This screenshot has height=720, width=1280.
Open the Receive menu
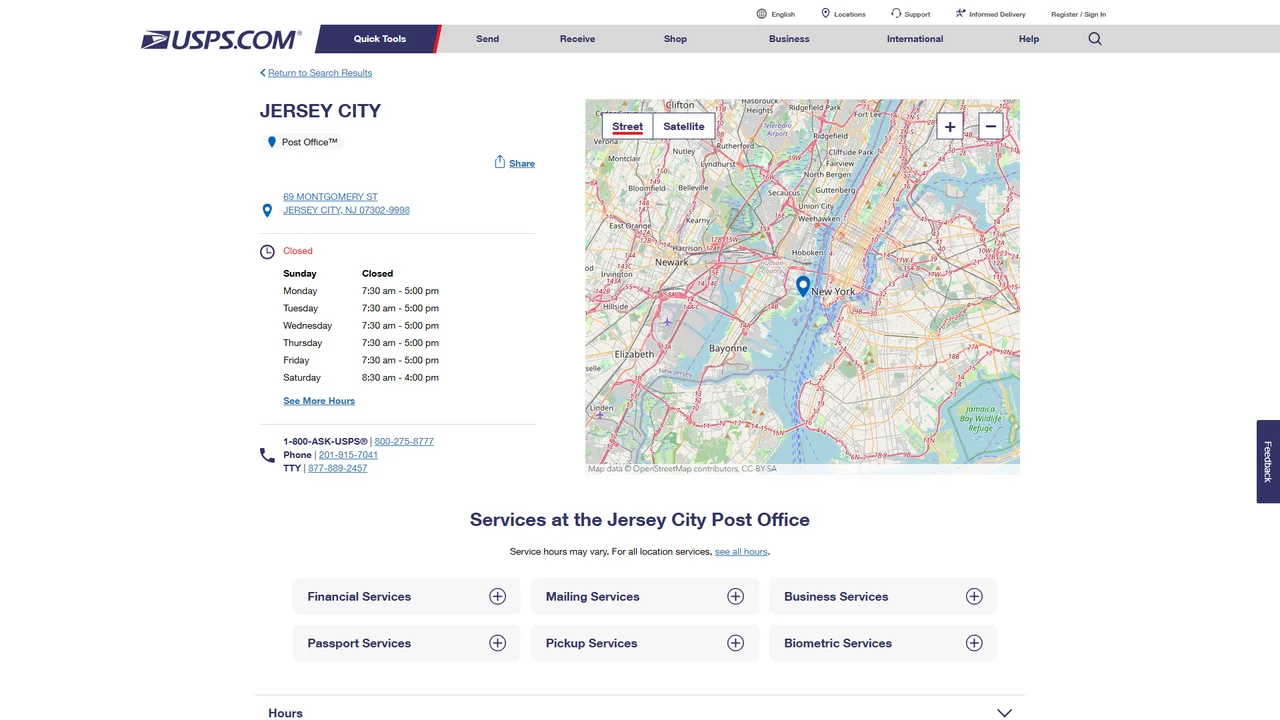[x=577, y=39]
